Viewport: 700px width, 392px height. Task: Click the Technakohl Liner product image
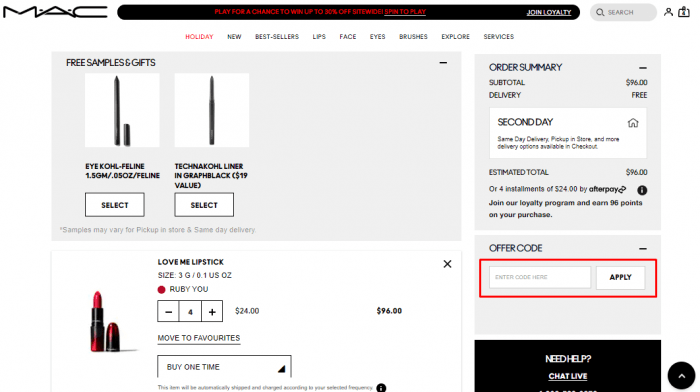(212, 110)
